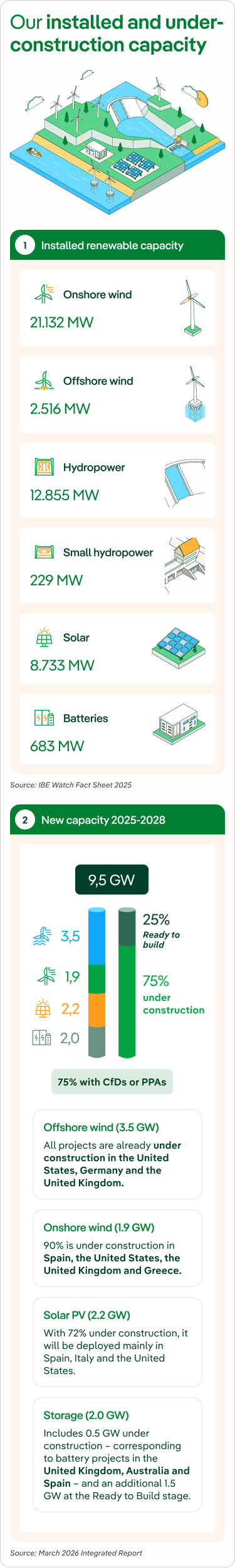Click the Onshore wind turbine icon
235x1568 pixels.
pos(44,294)
